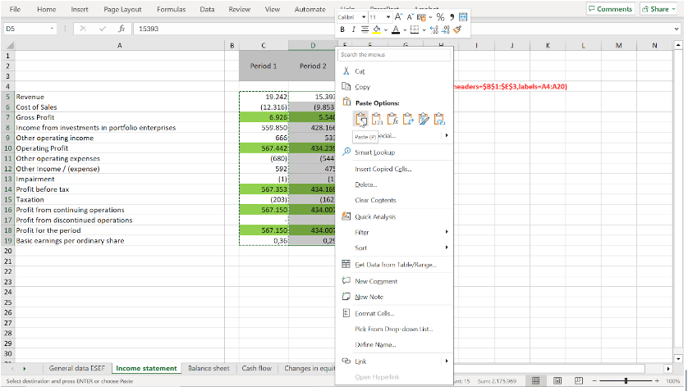Open the Name Box dropdown next to D5
Screen dimensions: 688x391
pyautogui.click(x=52, y=29)
